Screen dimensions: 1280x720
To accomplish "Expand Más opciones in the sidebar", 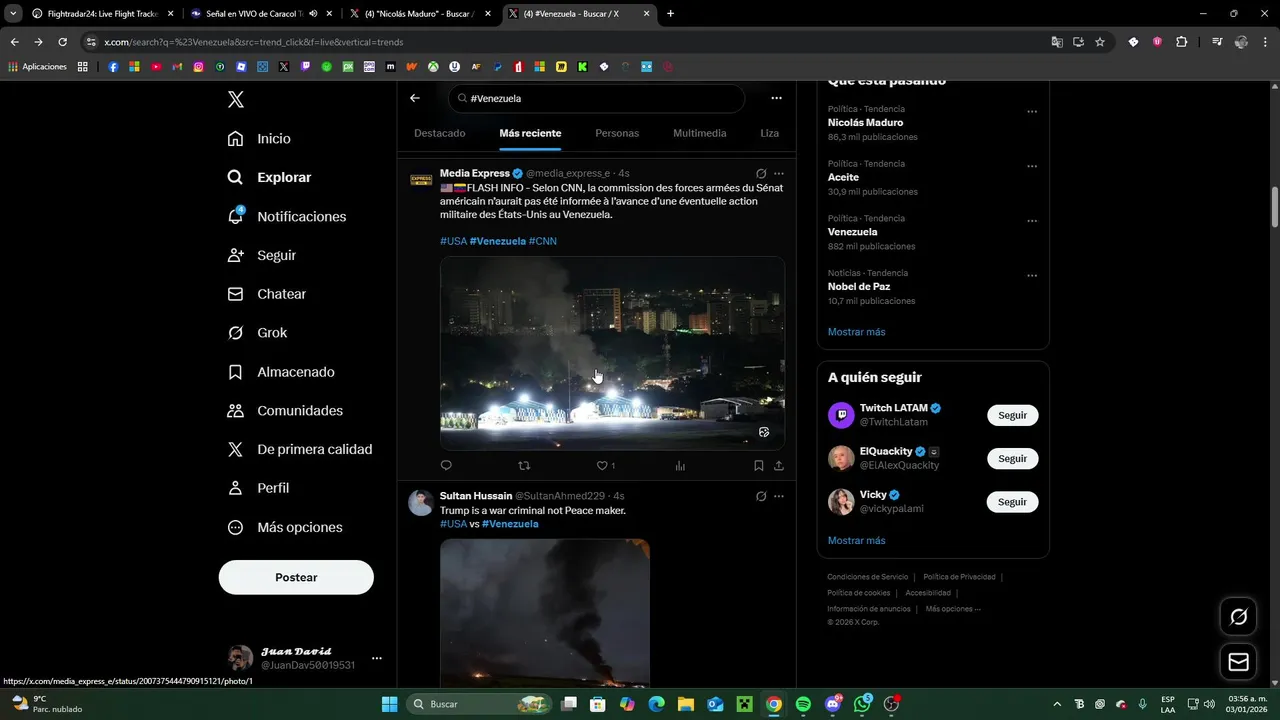I will point(285,527).
